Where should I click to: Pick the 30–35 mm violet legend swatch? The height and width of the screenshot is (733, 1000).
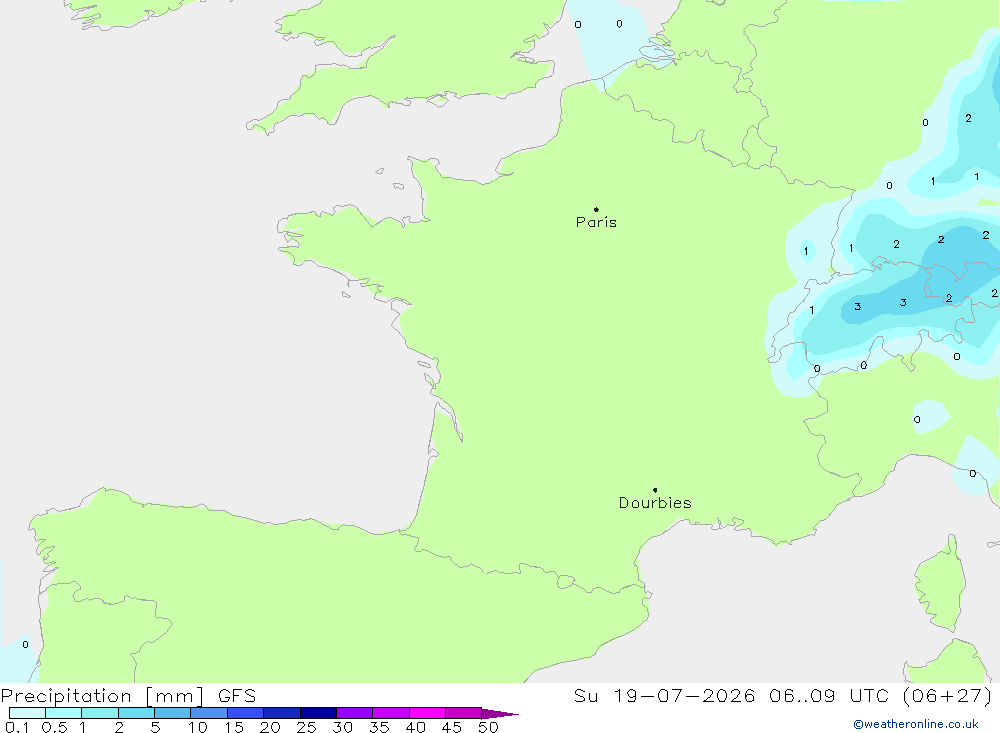pos(355,713)
